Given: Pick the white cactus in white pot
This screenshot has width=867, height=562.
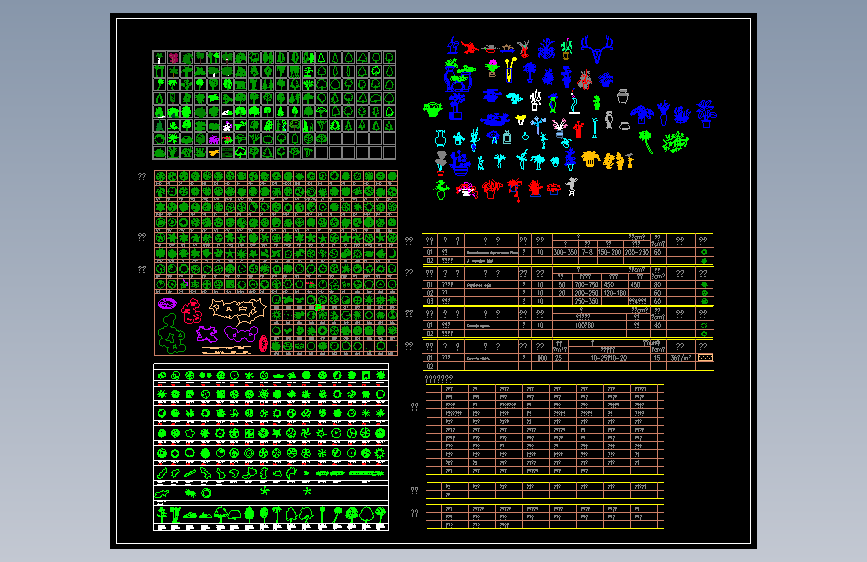Looking at the screenshot, I should [x=535, y=100].
